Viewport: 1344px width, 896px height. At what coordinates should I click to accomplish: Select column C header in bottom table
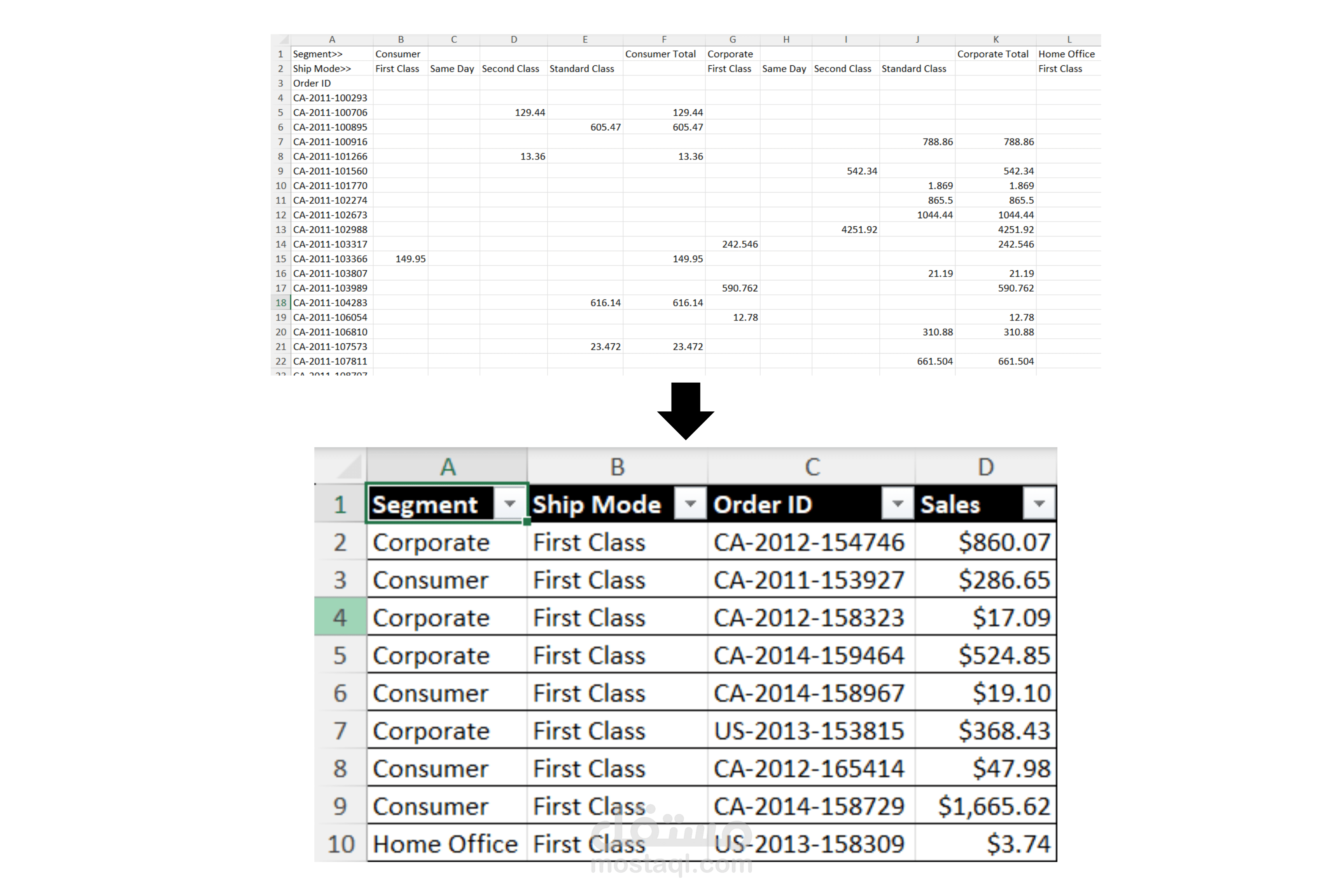pyautogui.click(x=812, y=466)
